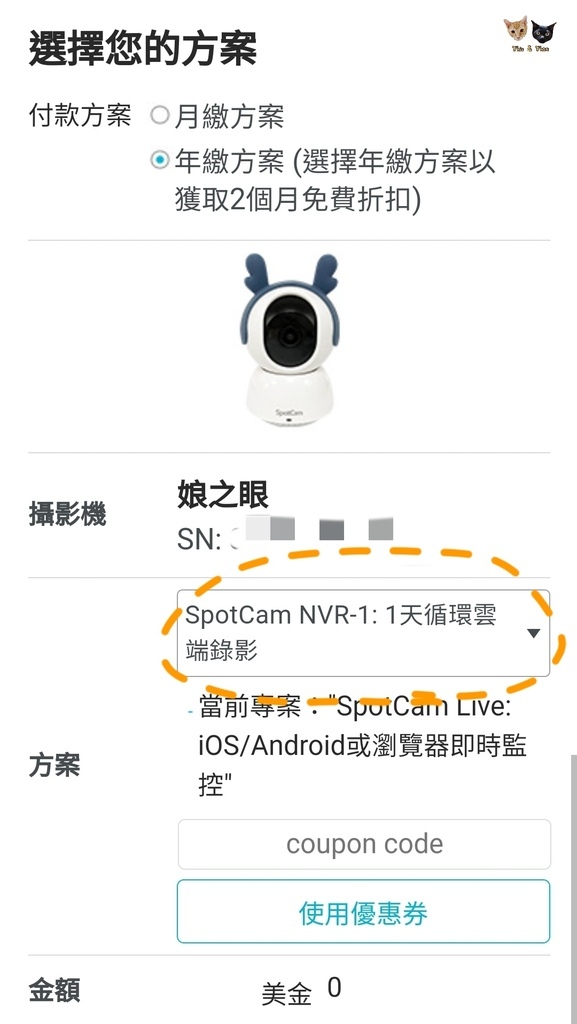
Task: Select the 月繳方案 monthly payment radio button
Action: tap(159, 116)
